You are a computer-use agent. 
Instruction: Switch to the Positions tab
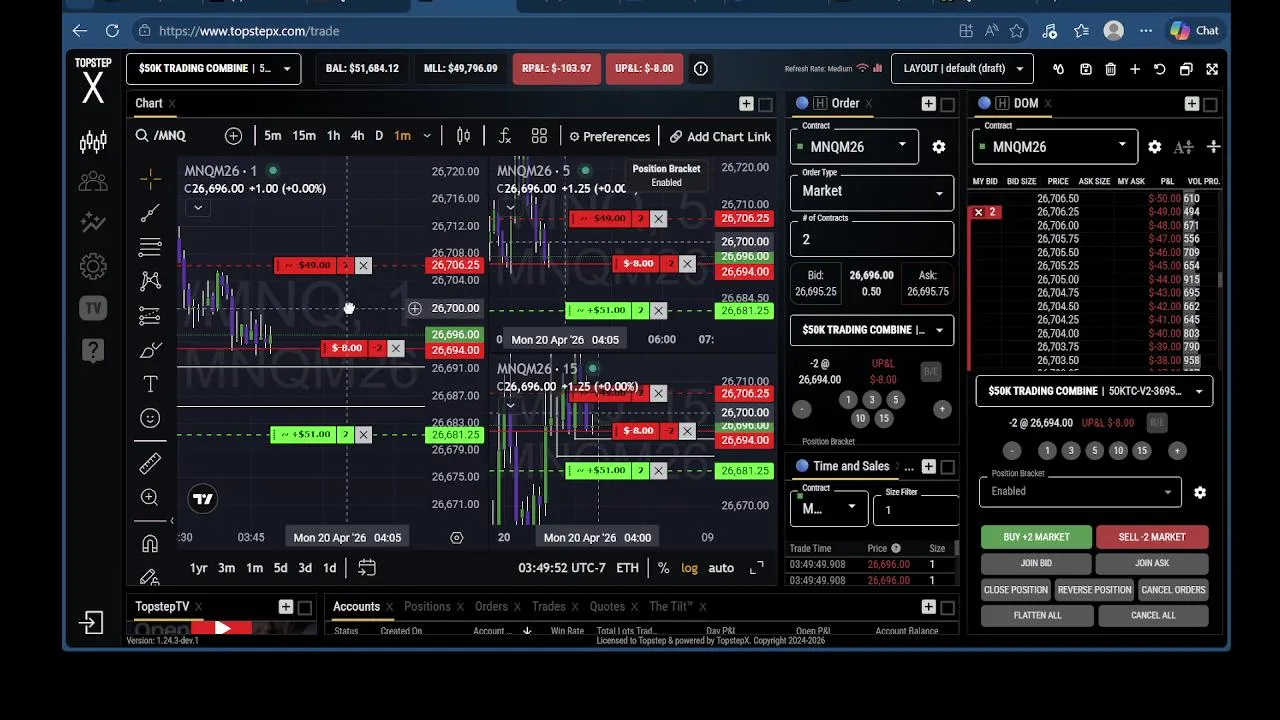point(427,606)
